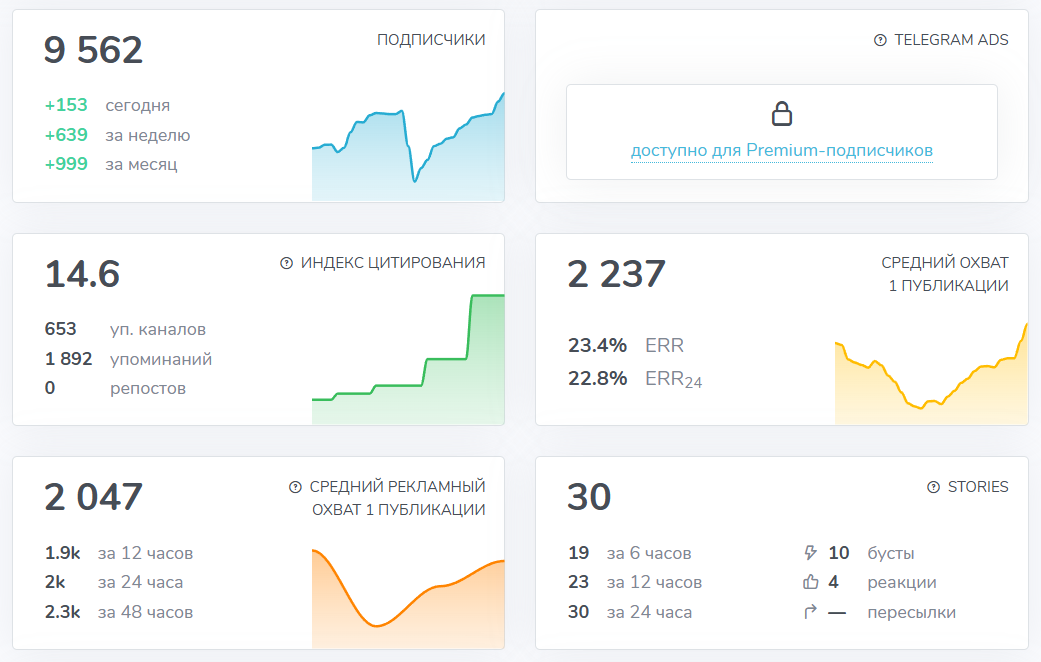Click the help icon beside Средний рекламный охват
1041x662 pixels.
295,487
